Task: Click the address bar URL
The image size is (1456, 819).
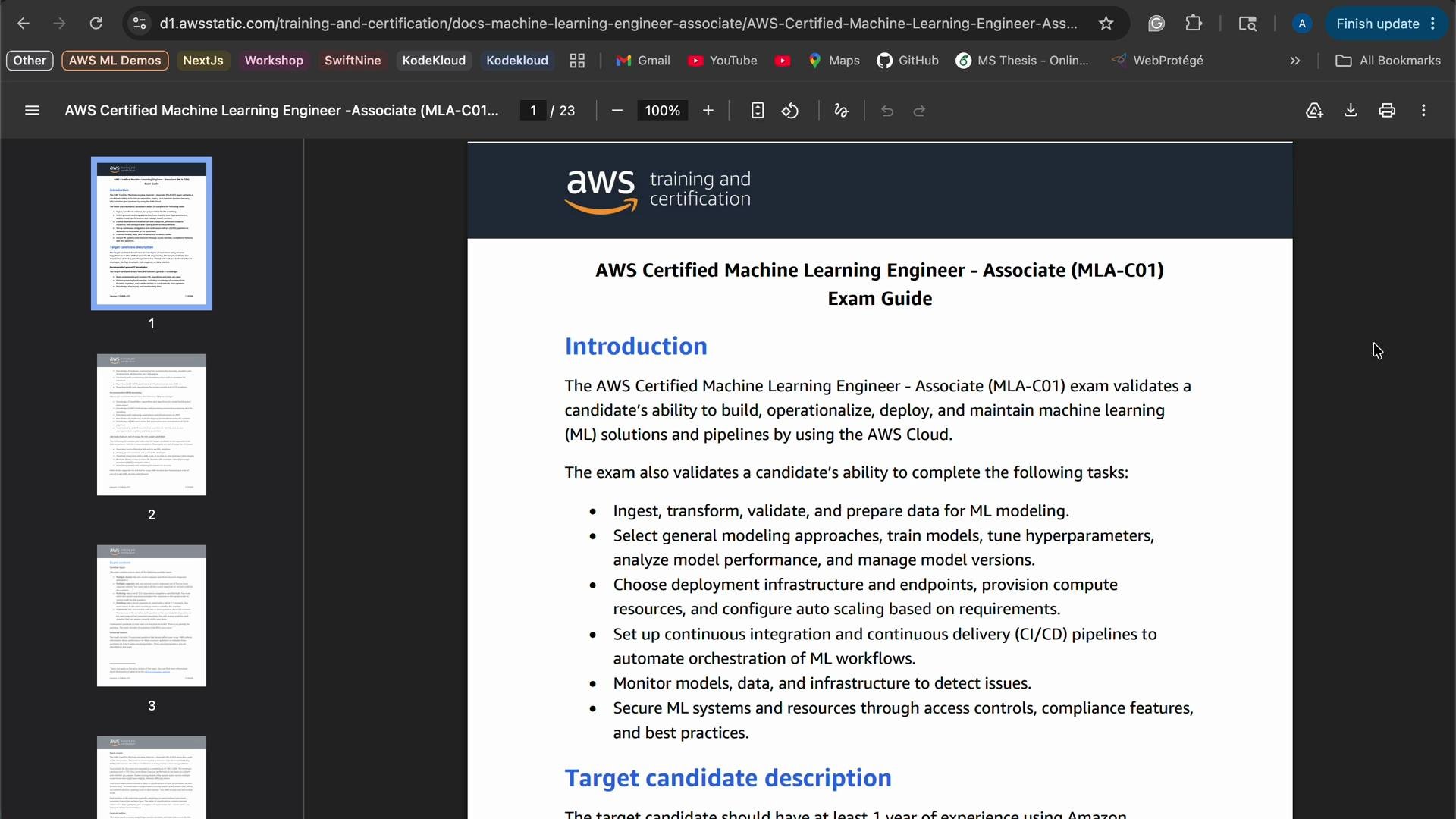Action: point(618,24)
